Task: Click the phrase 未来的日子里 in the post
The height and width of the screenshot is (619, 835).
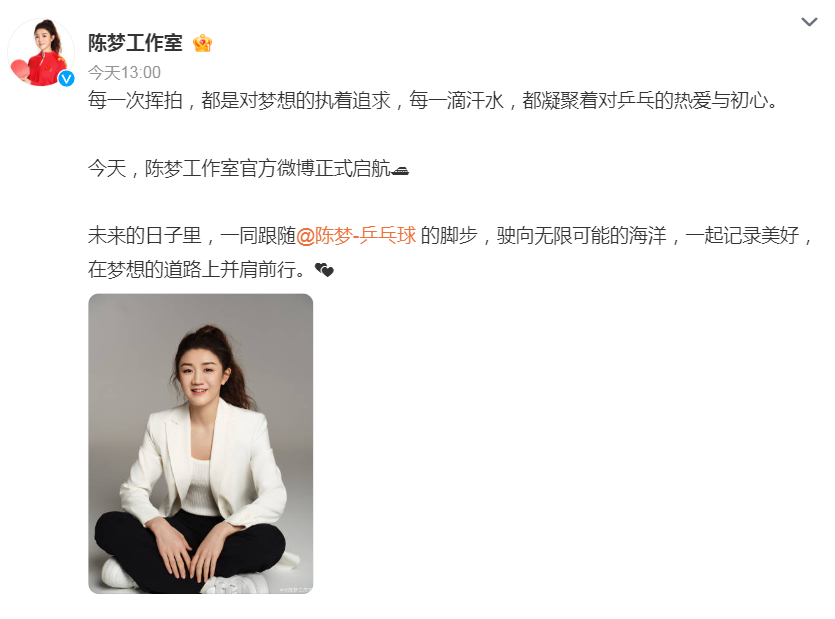Action: [145, 235]
